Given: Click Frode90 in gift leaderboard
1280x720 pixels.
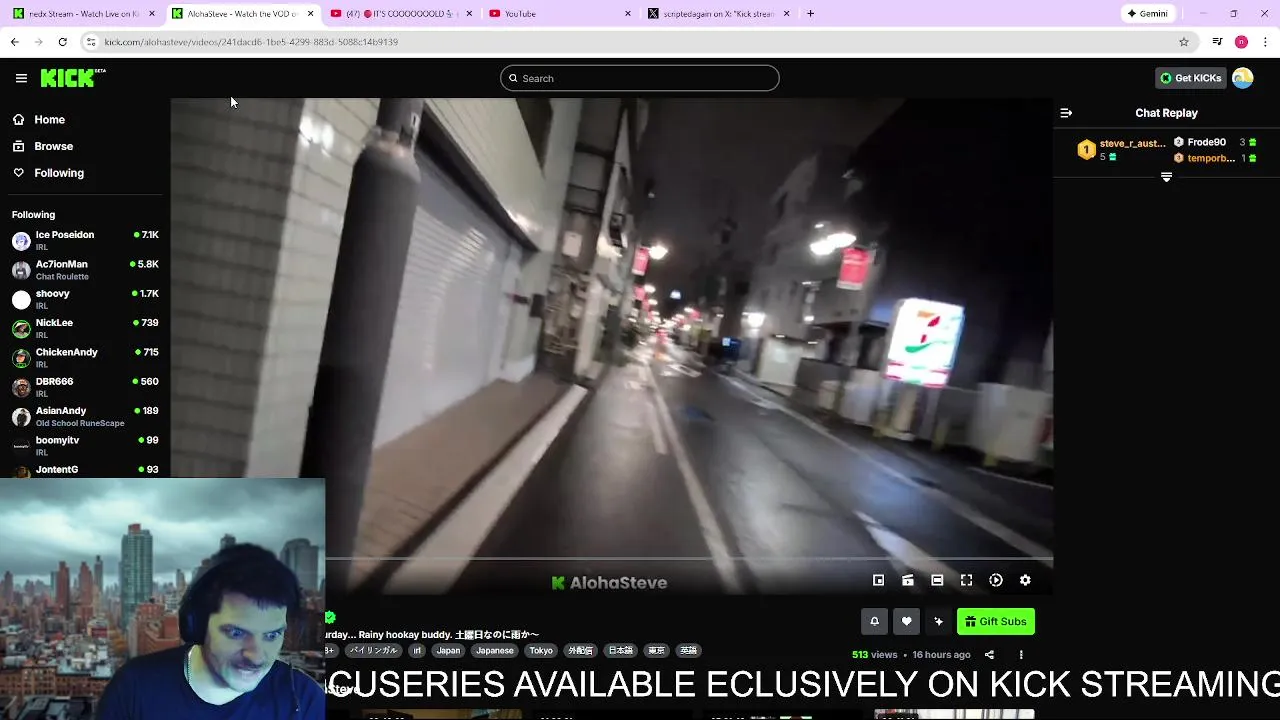Looking at the screenshot, I should click(1215, 142).
